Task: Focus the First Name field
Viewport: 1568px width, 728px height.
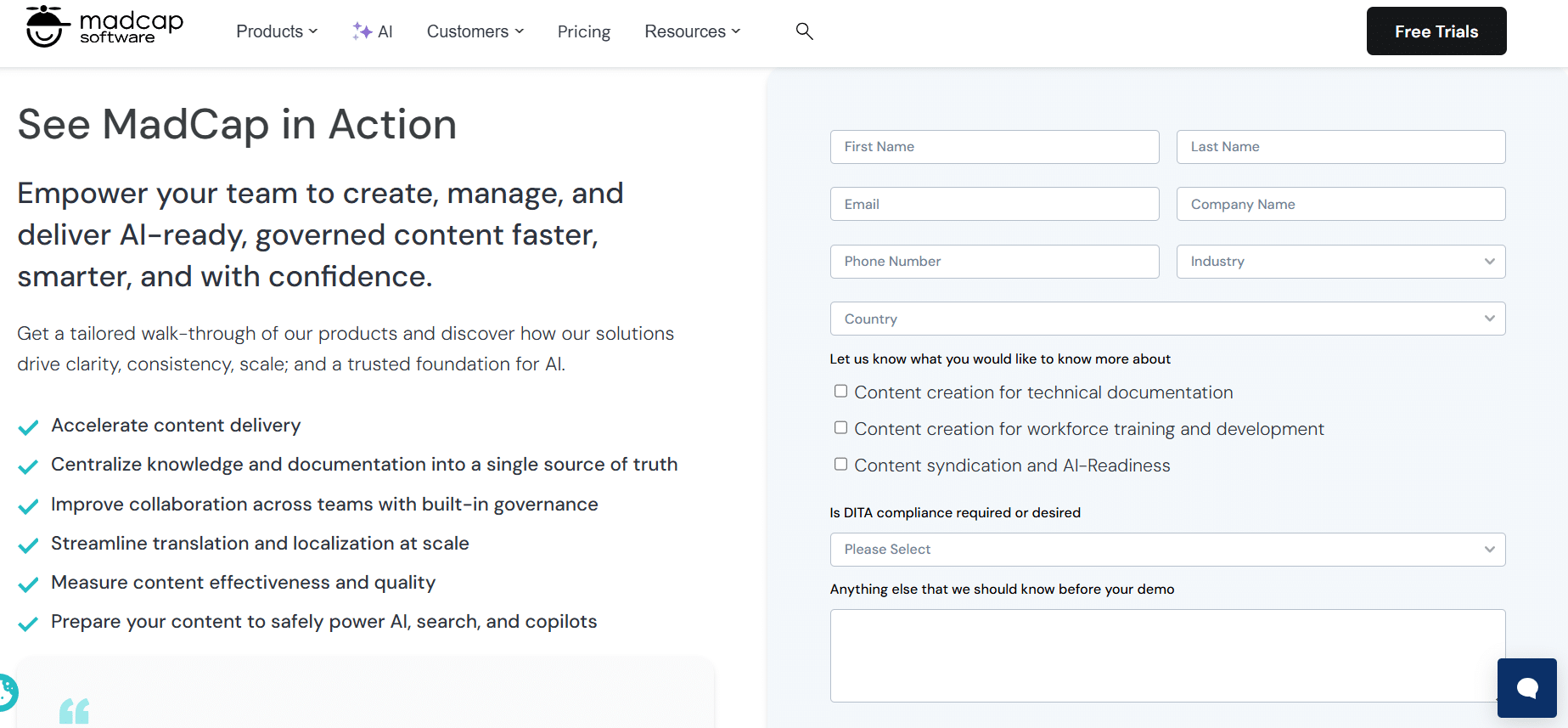Action: (x=994, y=147)
